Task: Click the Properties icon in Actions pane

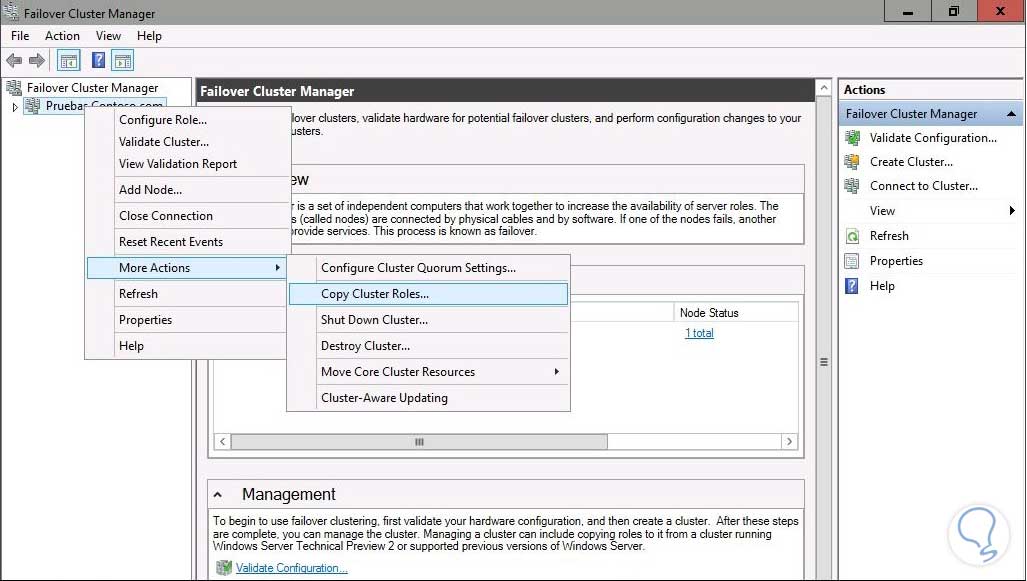Action: pos(852,261)
